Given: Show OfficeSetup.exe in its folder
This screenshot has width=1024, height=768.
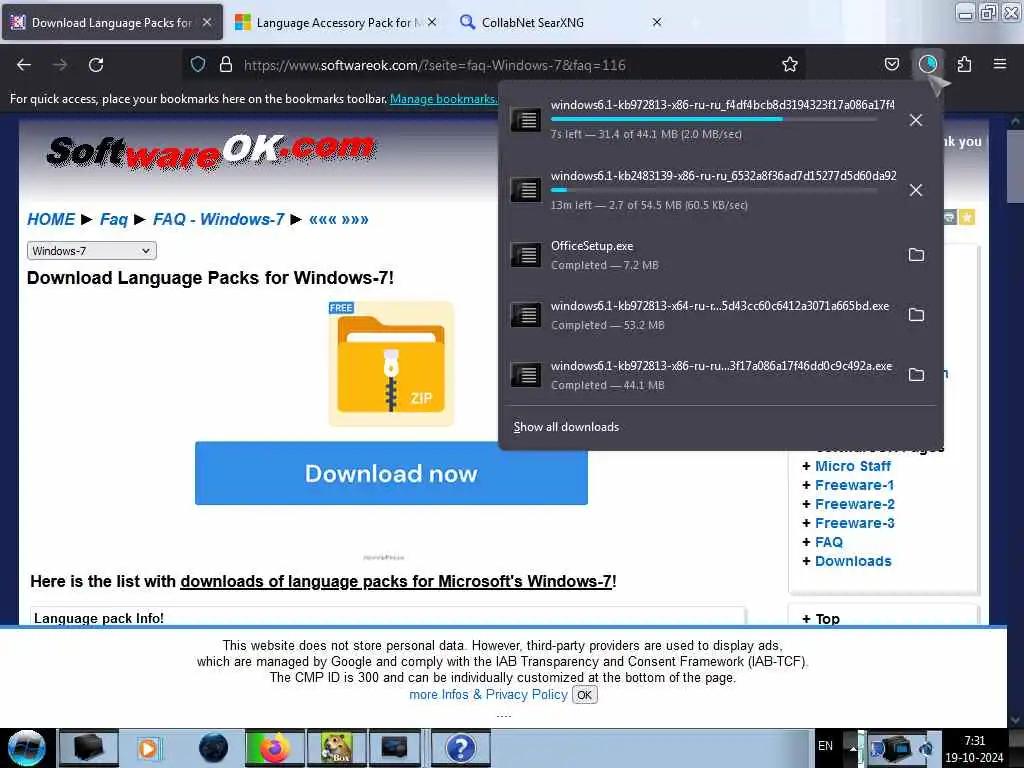Looking at the screenshot, I should (916, 255).
